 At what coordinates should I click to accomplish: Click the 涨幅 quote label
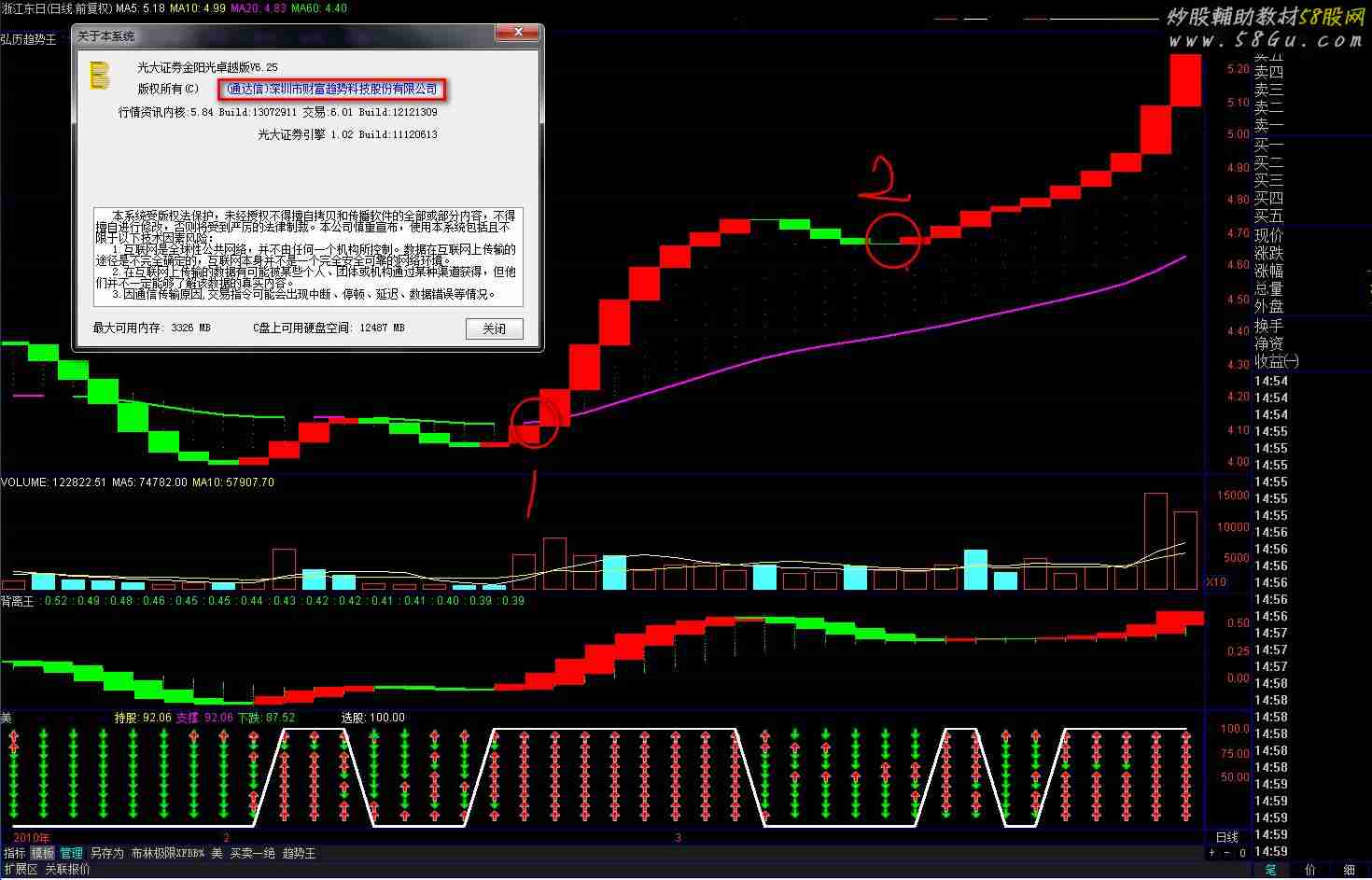pyautogui.click(x=1268, y=271)
